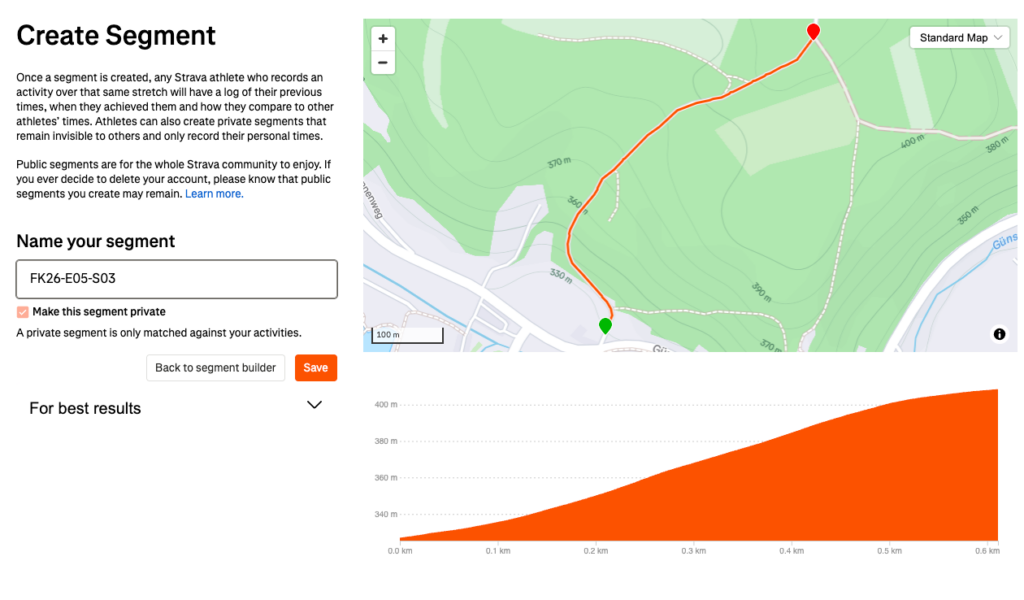Zoom out on the map
The height and width of the screenshot is (600, 1024).
point(383,62)
